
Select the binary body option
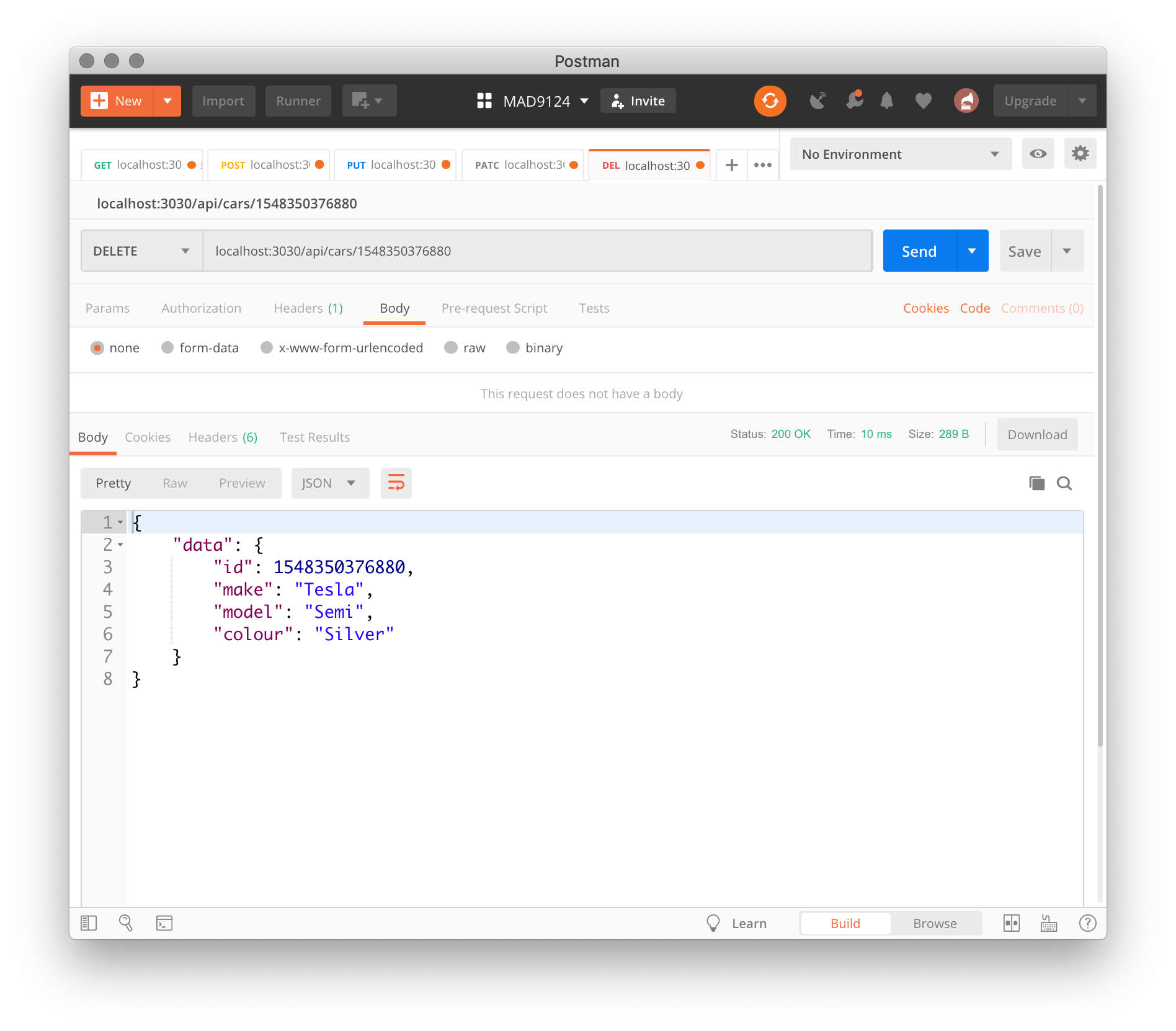tap(513, 348)
